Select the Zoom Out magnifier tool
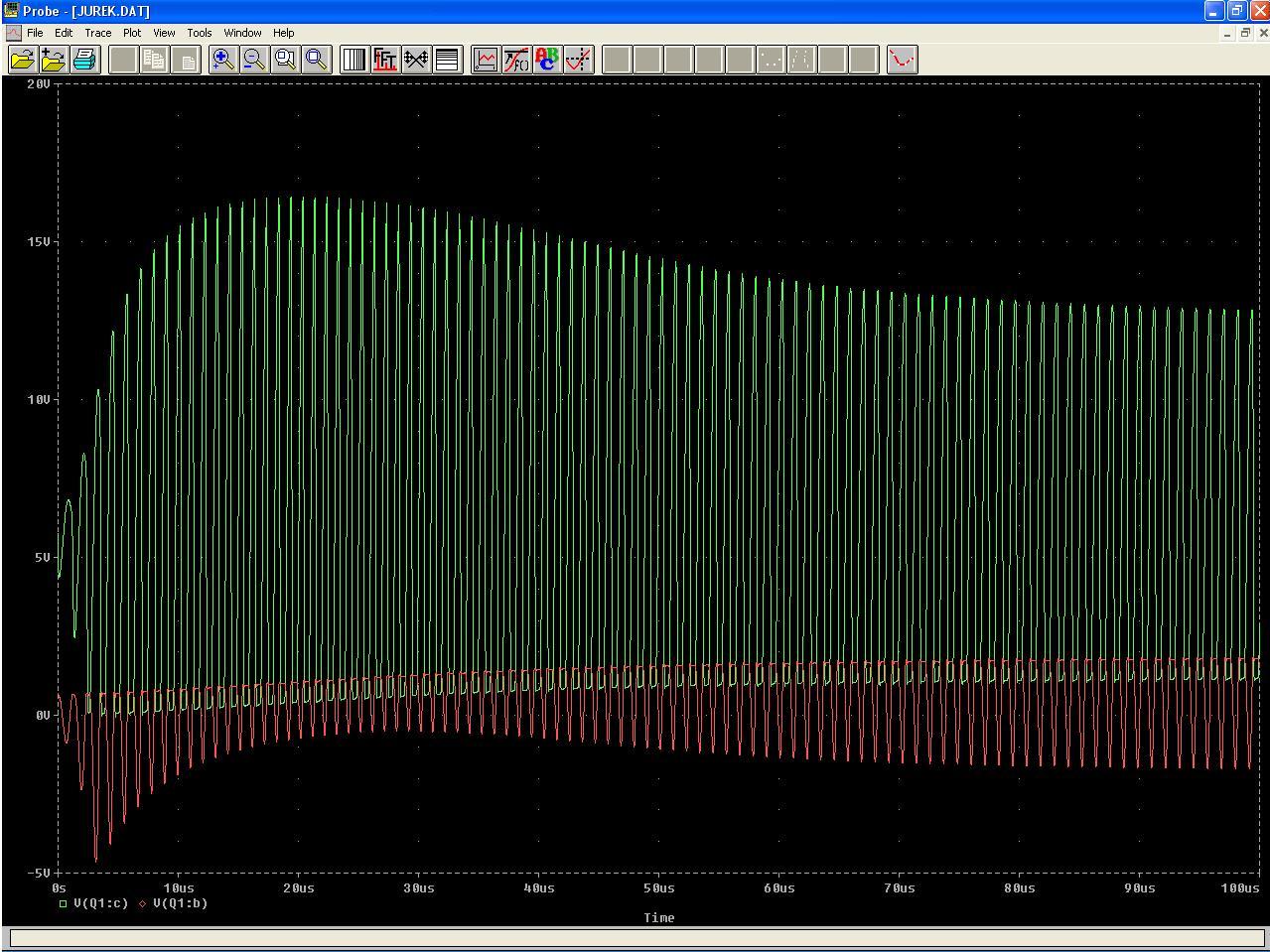 point(254,60)
